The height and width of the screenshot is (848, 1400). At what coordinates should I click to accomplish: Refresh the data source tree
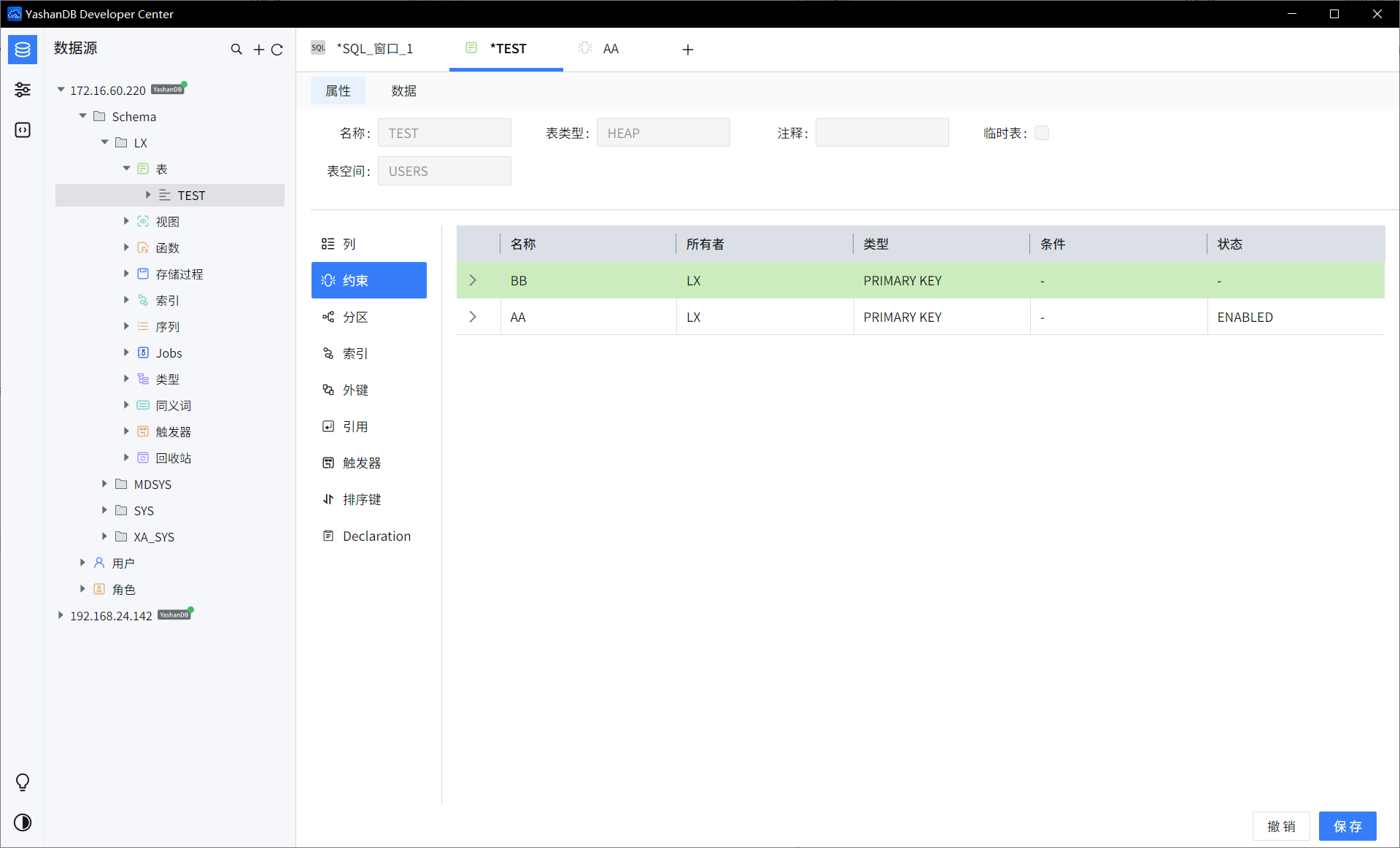277,50
